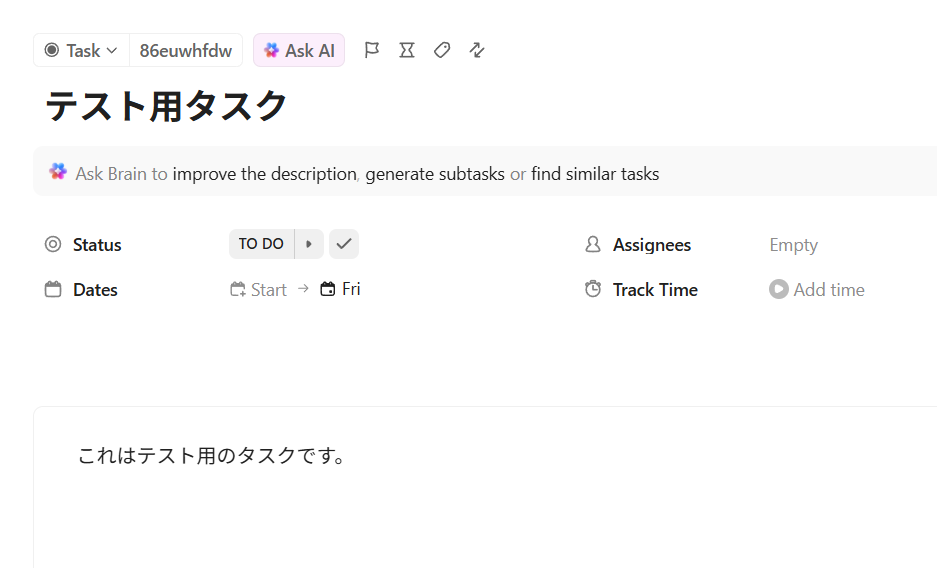The image size is (937, 568).
Task: Mark the task complete with checkmark
Action: tap(344, 244)
